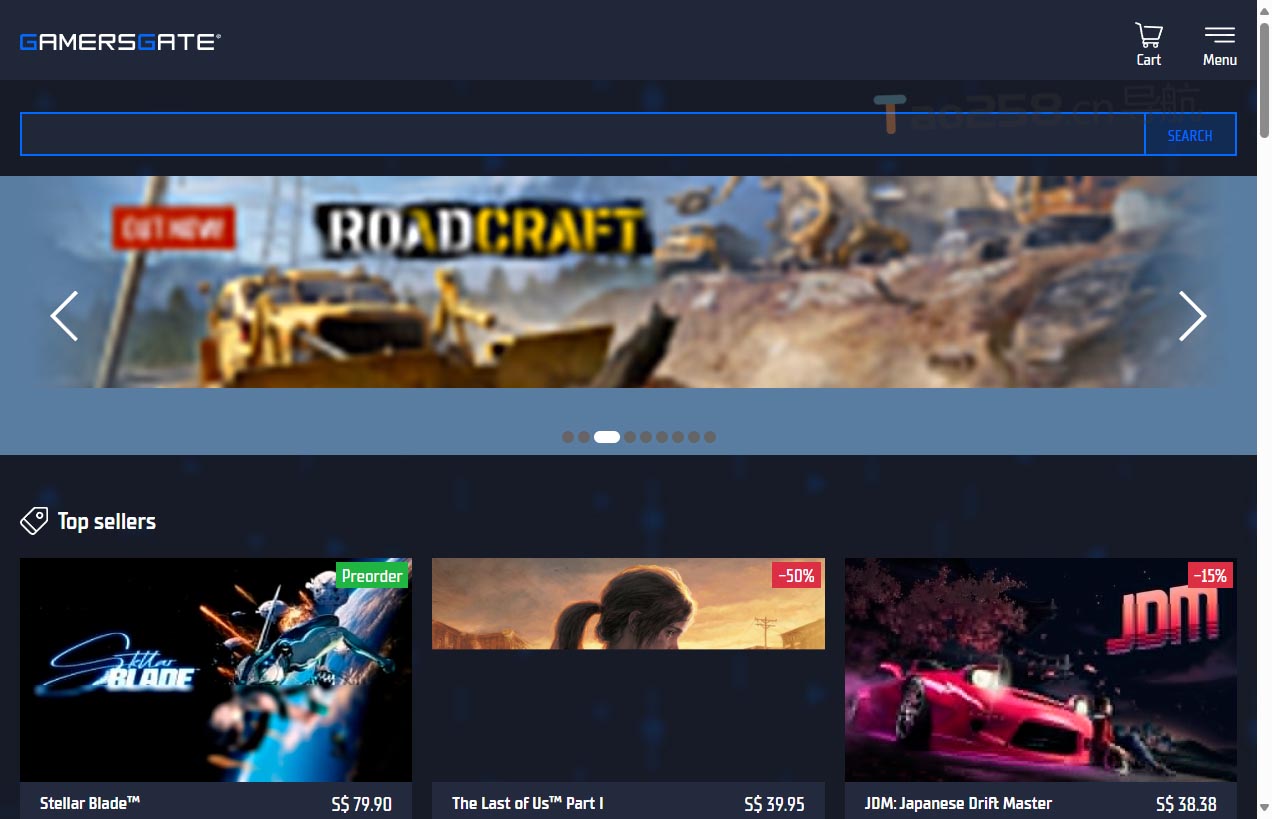
Task: Select ninth carousel dot
Action: (x=710, y=437)
